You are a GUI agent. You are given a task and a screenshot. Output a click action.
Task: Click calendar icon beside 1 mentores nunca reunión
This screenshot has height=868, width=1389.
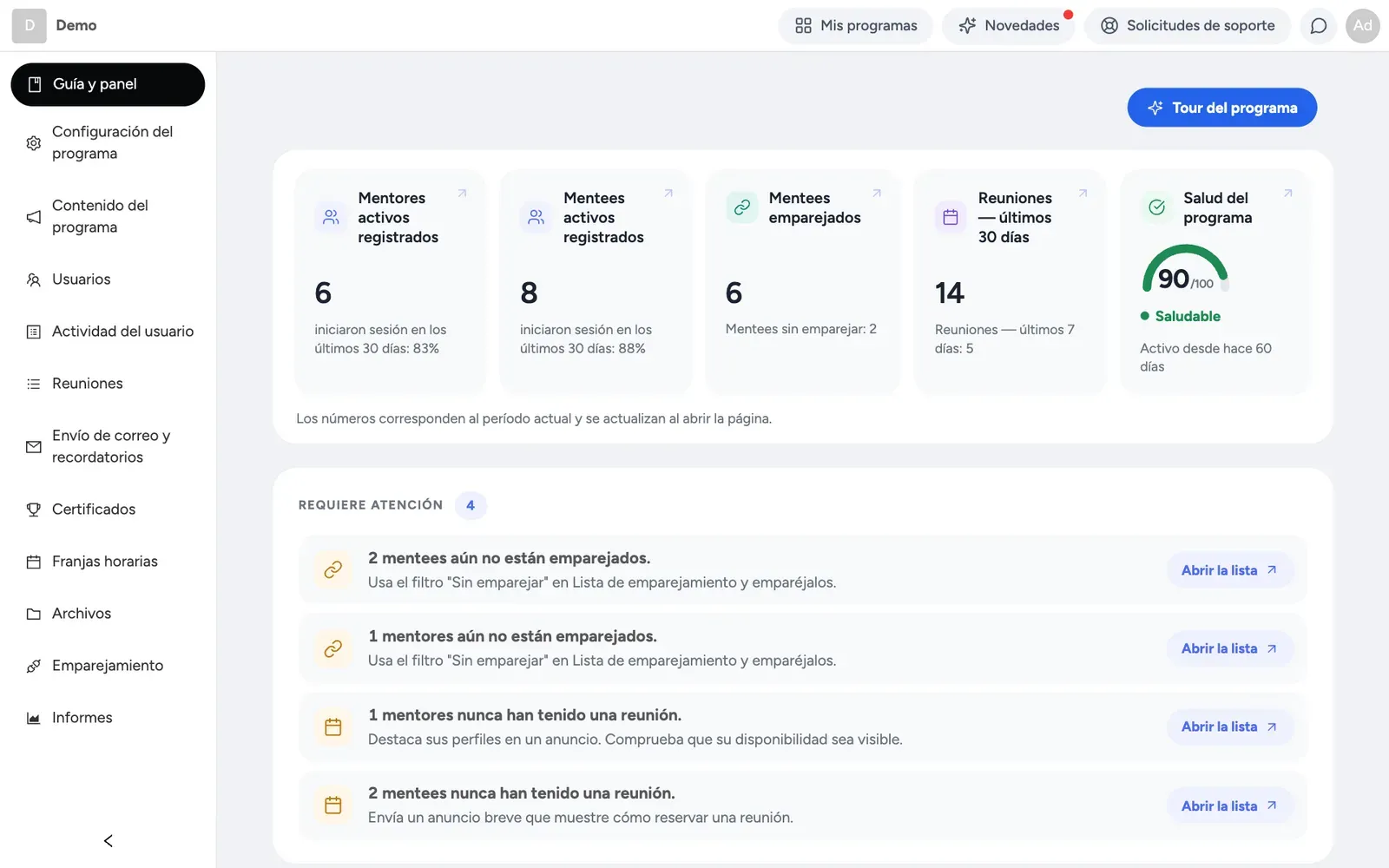(332, 727)
